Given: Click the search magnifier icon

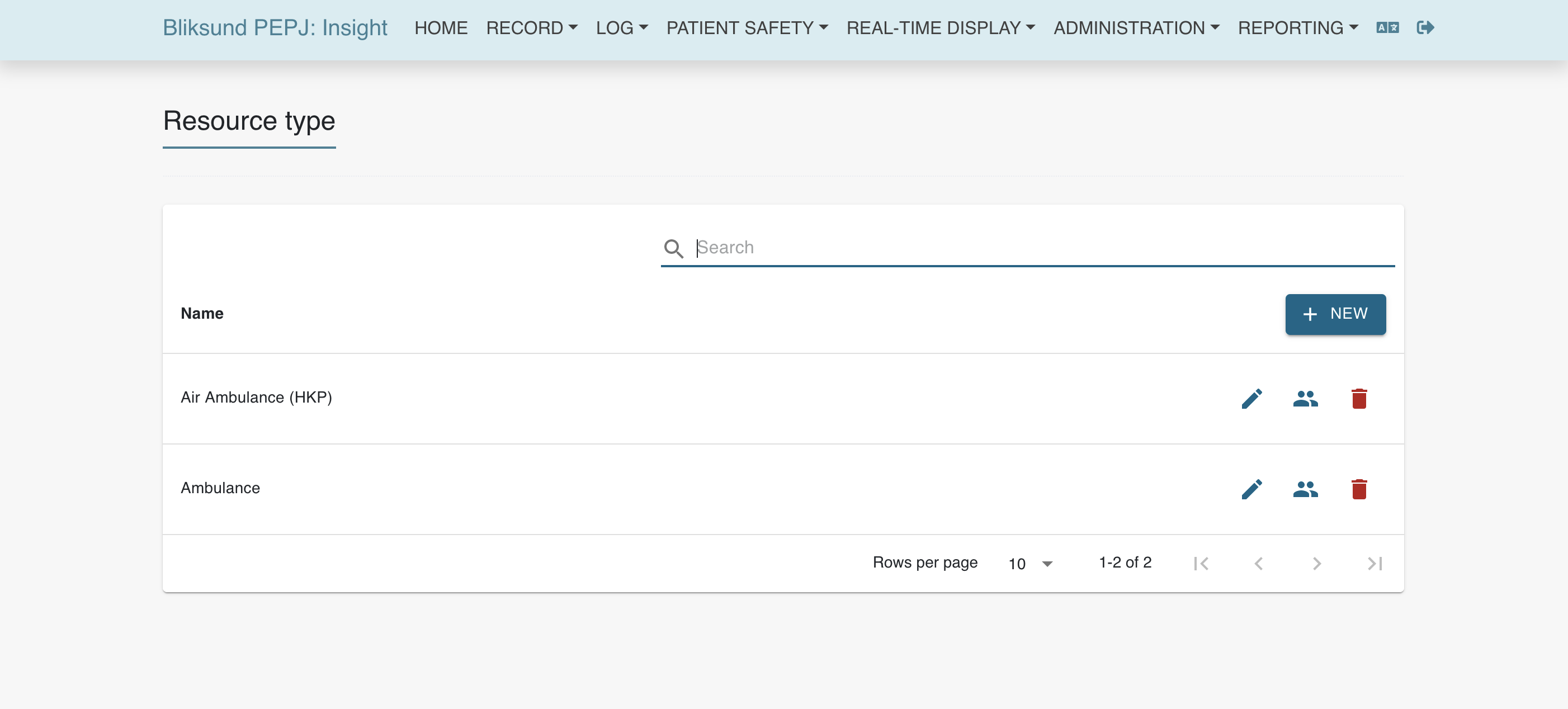Looking at the screenshot, I should 673,248.
